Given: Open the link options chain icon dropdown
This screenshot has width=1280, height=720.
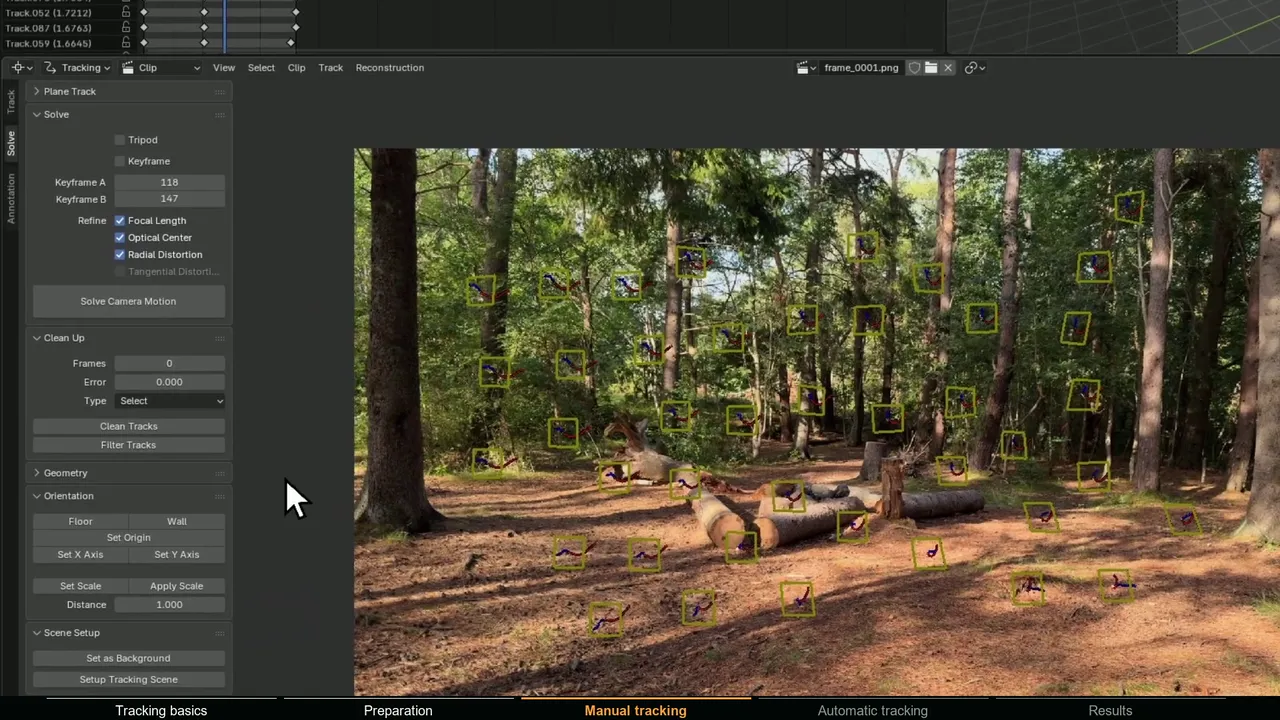Looking at the screenshot, I should click(975, 68).
